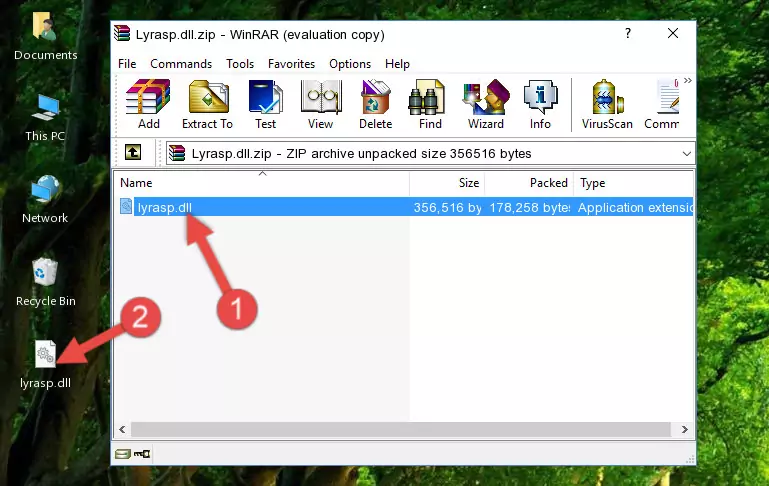Screen dimensions: 769x486
Task: Click the key password icon in status bar
Action: tap(142, 454)
